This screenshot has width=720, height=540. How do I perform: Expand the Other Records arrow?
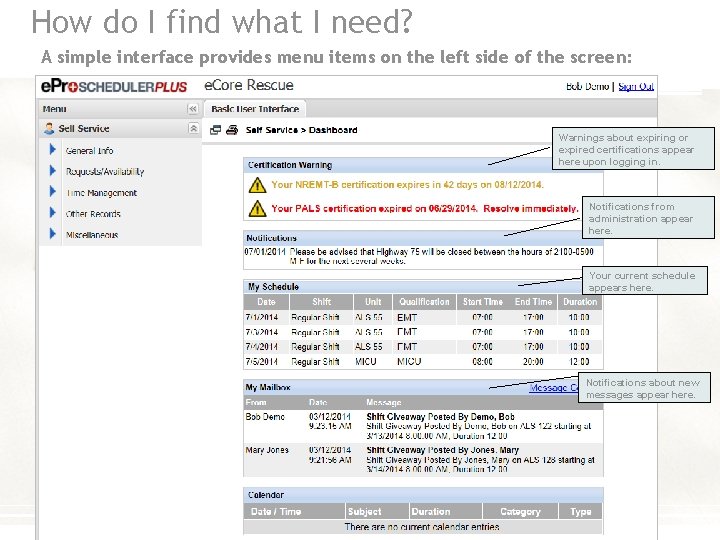point(52,213)
